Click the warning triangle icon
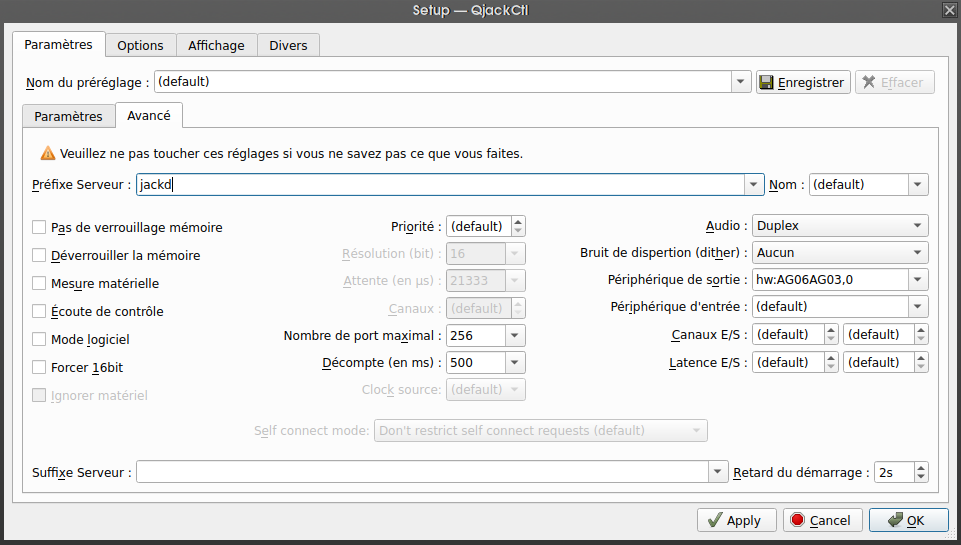This screenshot has height=545, width=961. point(47,154)
